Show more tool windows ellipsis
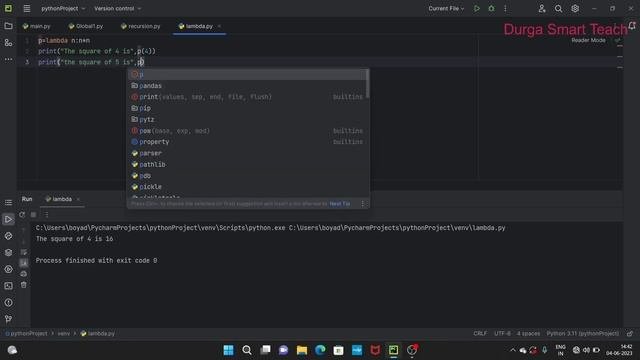Screen dimensions: 640x360 click(x=8, y=59)
